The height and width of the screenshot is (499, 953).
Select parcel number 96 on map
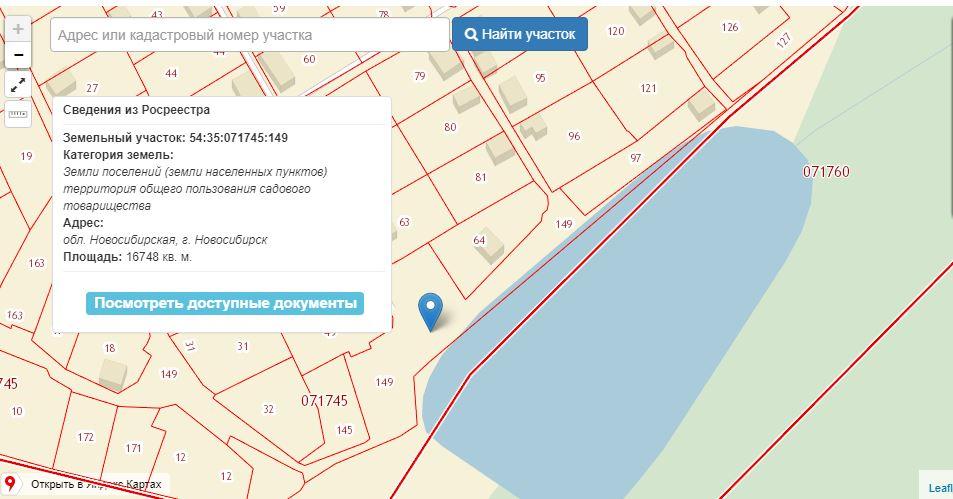[x=574, y=136]
